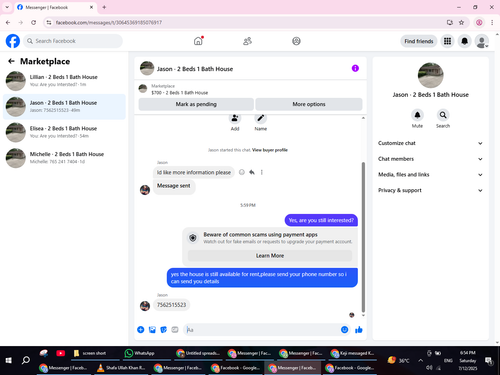Open the View buyer profile link
The image size is (500, 375).
click(270, 150)
